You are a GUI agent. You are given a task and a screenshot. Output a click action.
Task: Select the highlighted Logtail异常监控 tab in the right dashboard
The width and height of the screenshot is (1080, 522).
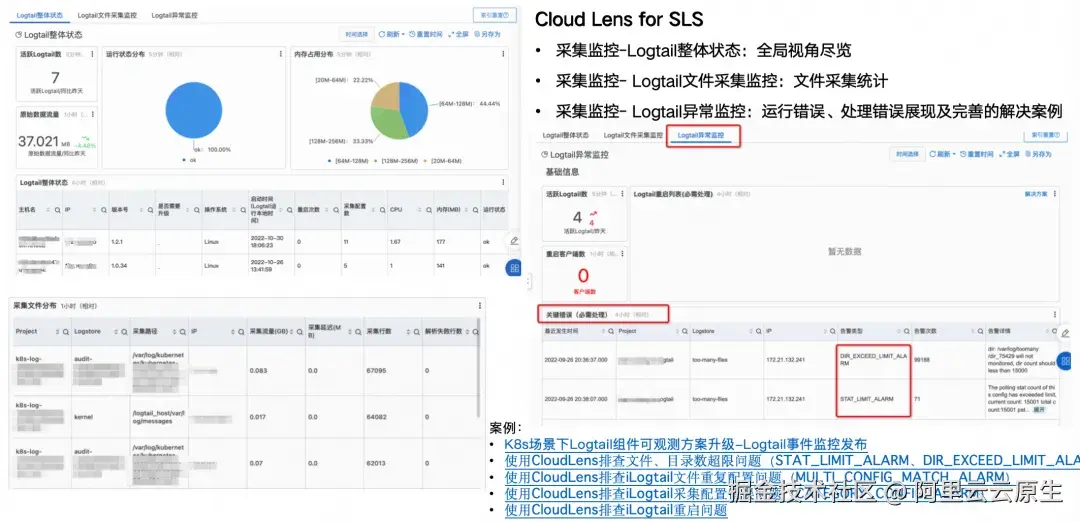[701, 136]
